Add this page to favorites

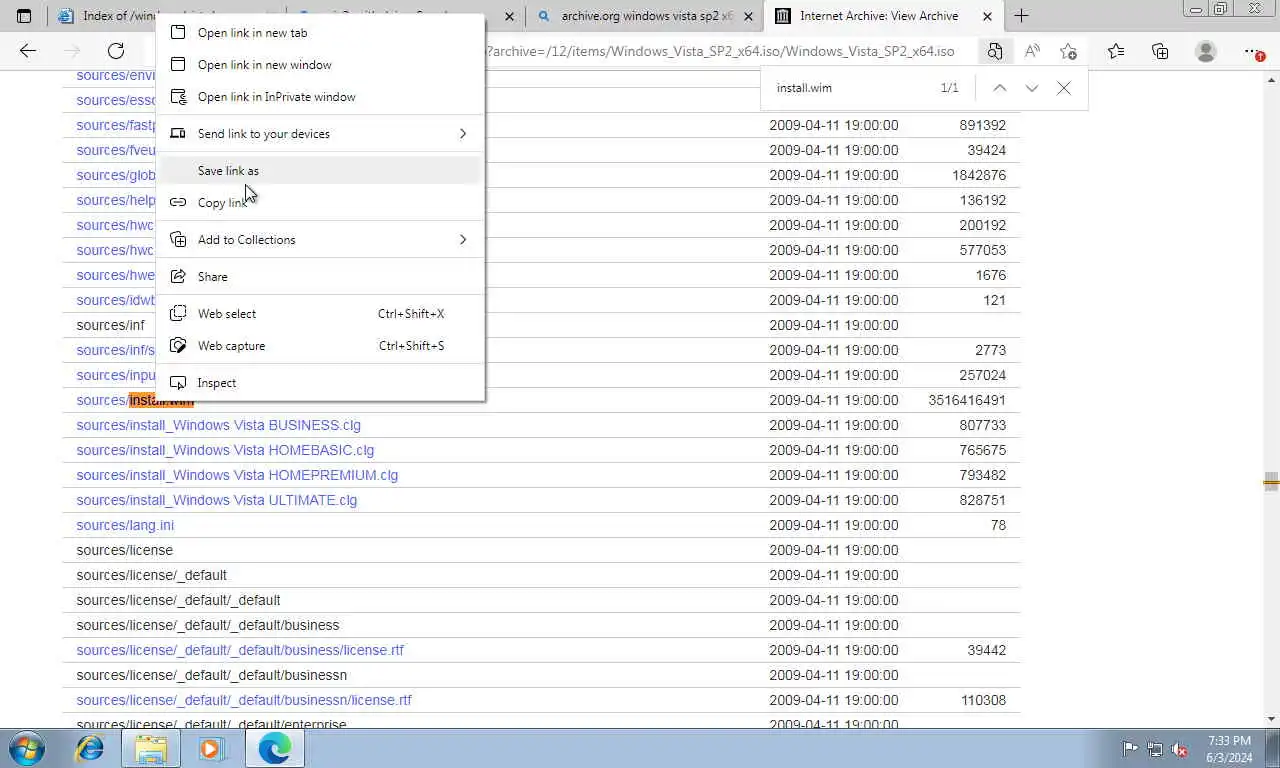click(1069, 51)
